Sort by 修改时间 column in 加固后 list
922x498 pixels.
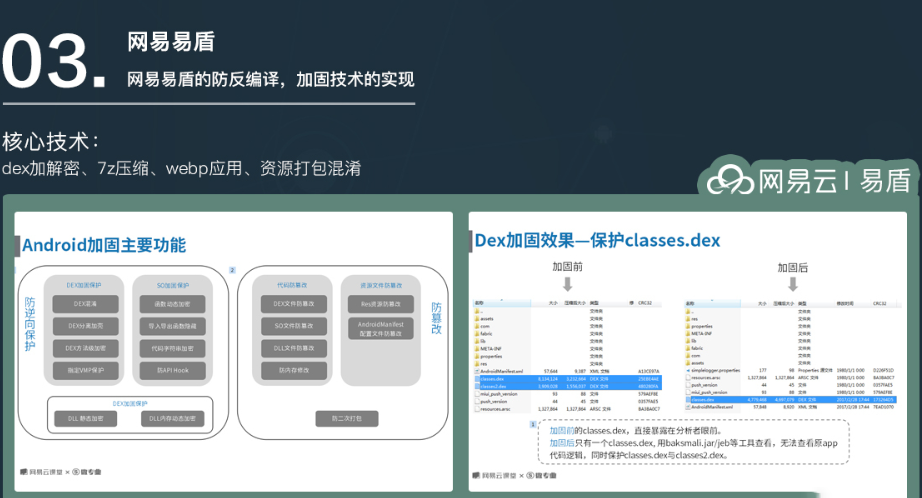pos(845,303)
